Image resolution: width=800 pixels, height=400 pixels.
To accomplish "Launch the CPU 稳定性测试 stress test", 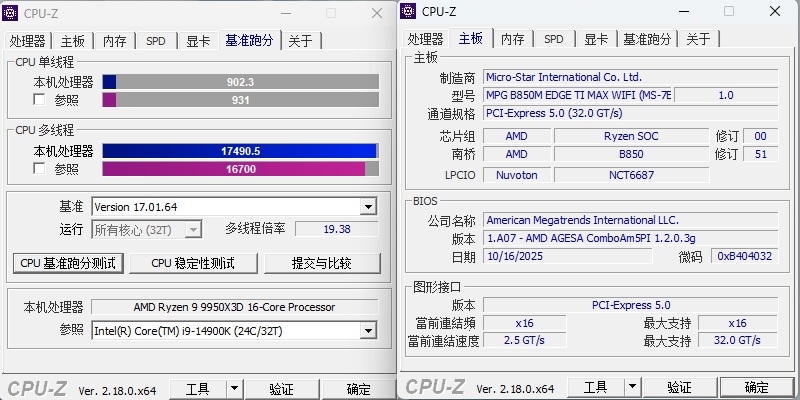I will click(x=192, y=263).
